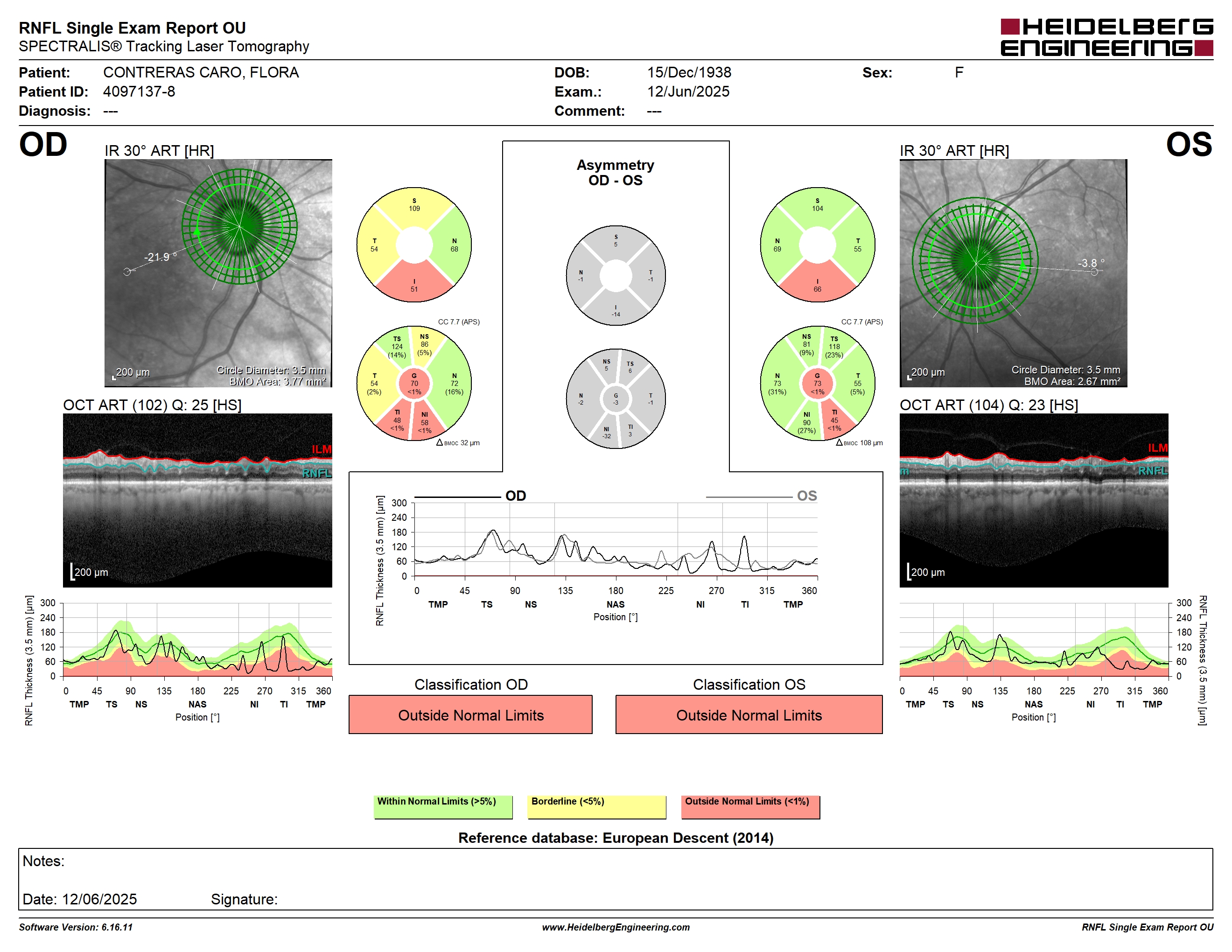
Task: Click the OD NI 58 sector
Action: pyautogui.click(x=424, y=422)
